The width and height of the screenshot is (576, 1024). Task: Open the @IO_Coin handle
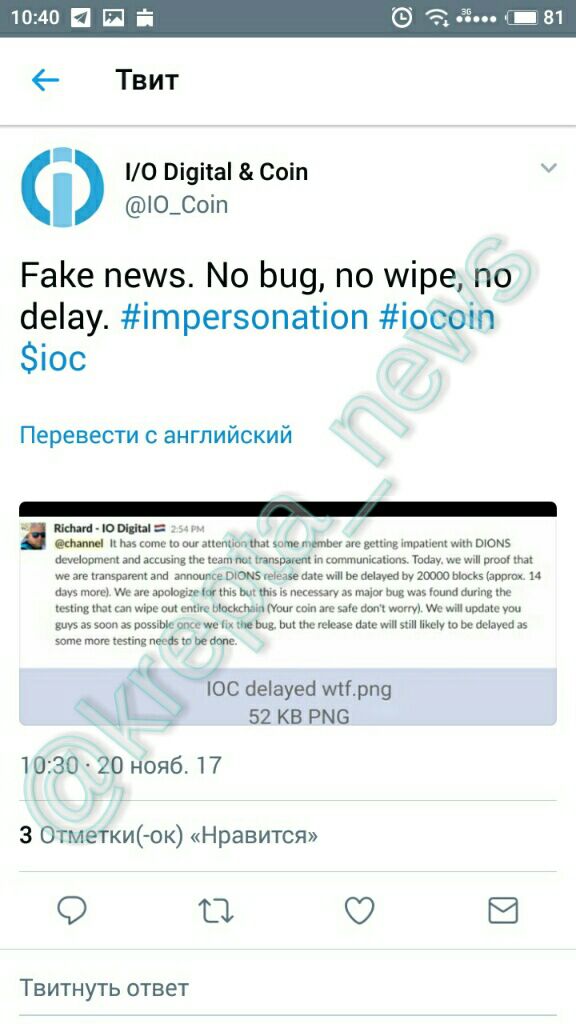176,205
